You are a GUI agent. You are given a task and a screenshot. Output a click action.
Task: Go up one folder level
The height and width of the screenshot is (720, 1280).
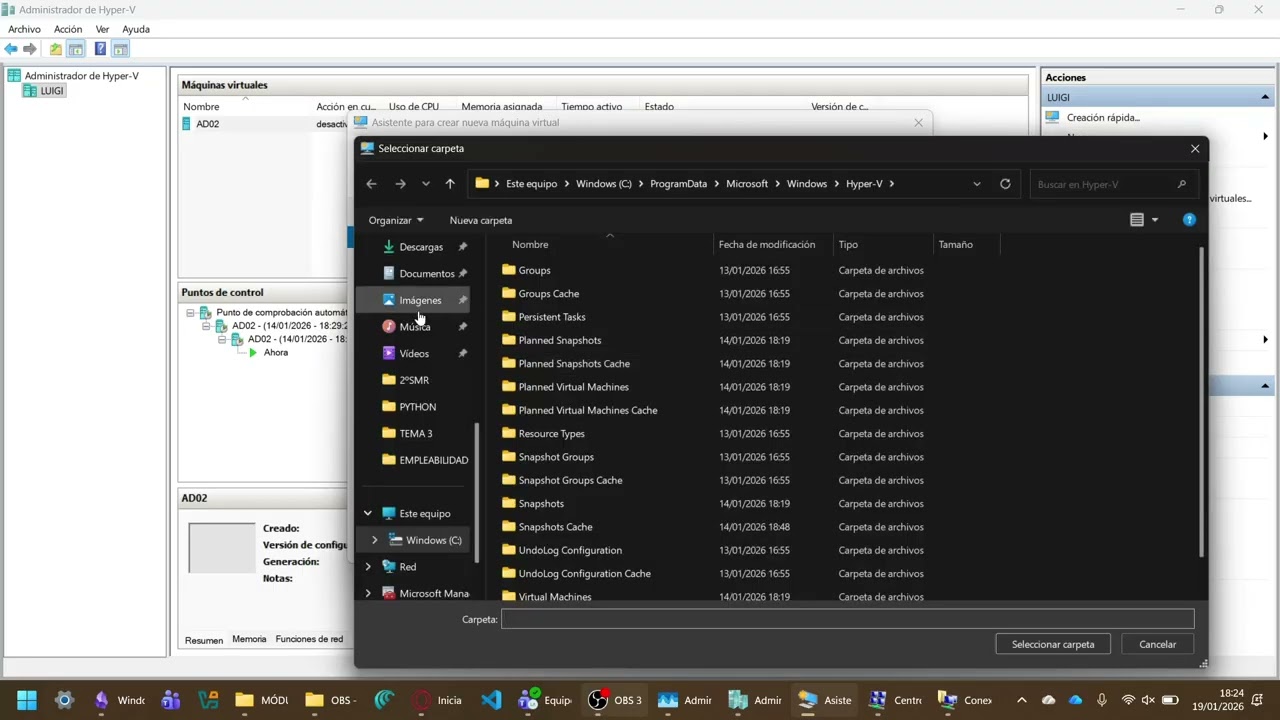tap(450, 184)
